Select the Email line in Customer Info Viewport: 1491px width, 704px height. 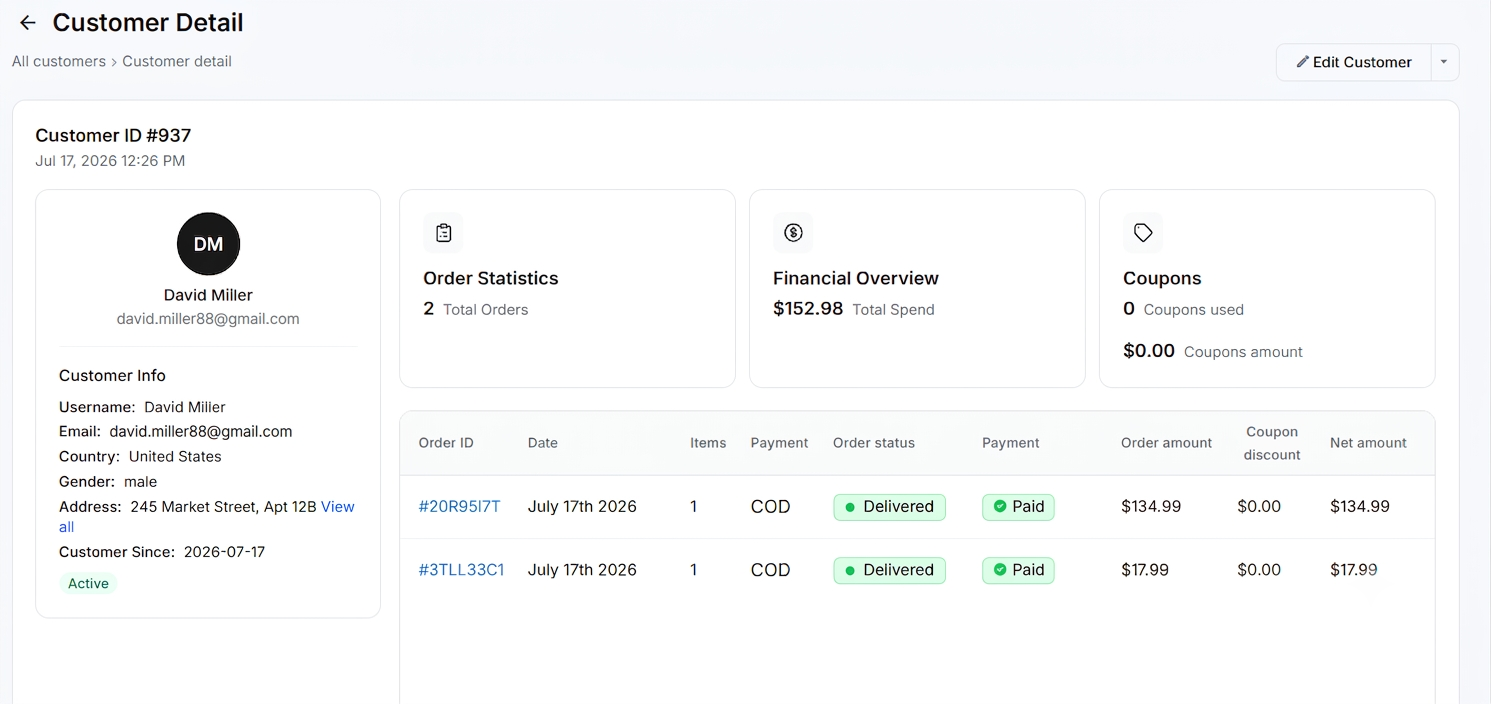point(176,432)
